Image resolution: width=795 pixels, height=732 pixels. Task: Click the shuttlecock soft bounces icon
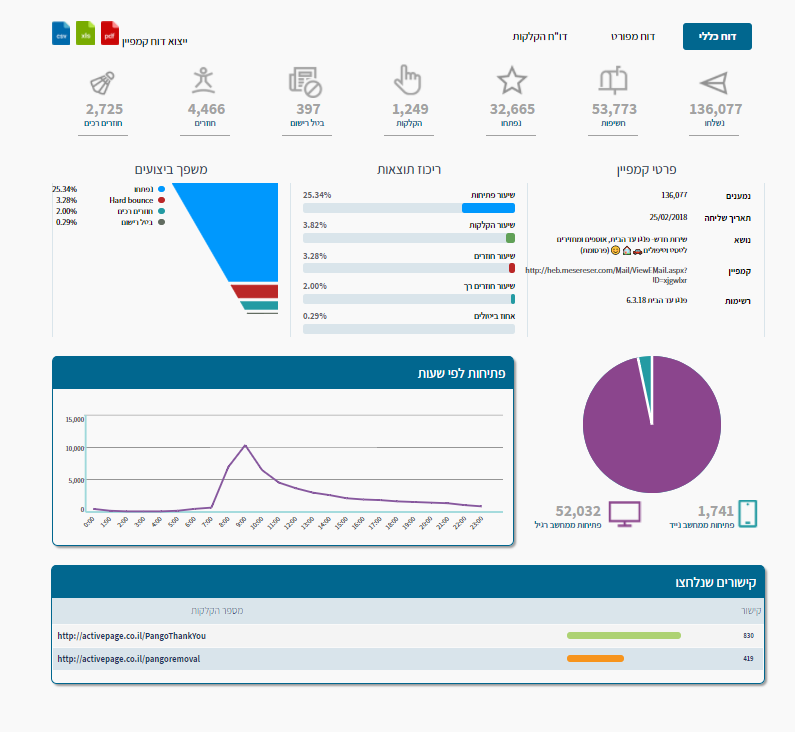(104, 81)
